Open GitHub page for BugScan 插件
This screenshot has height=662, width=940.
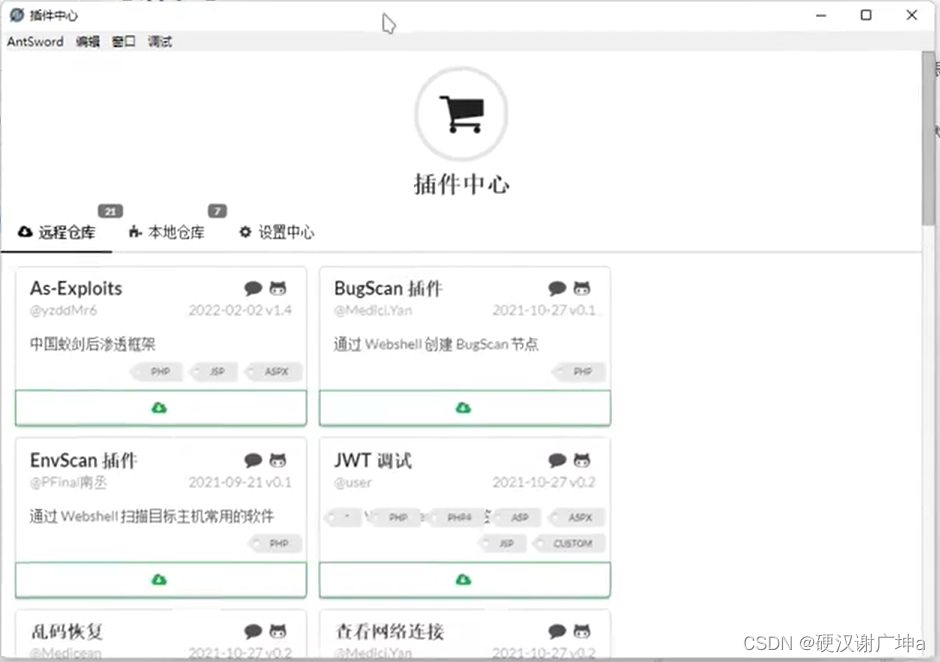582,288
